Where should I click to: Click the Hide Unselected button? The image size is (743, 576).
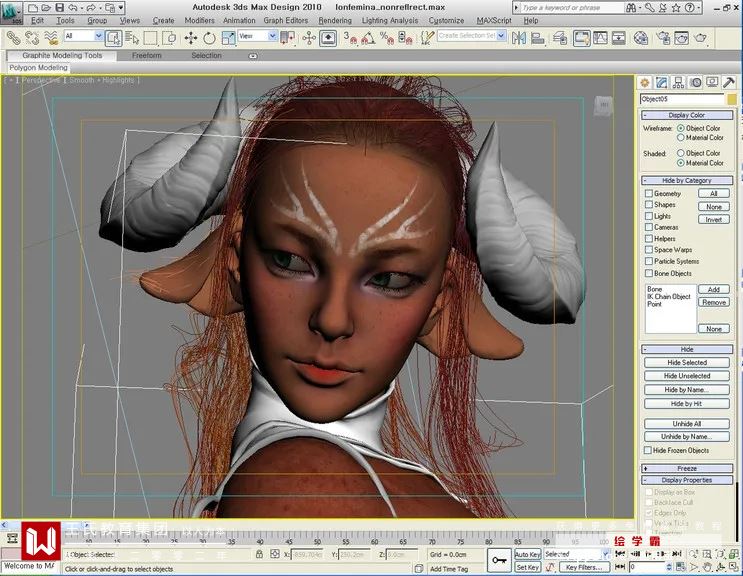(687, 376)
